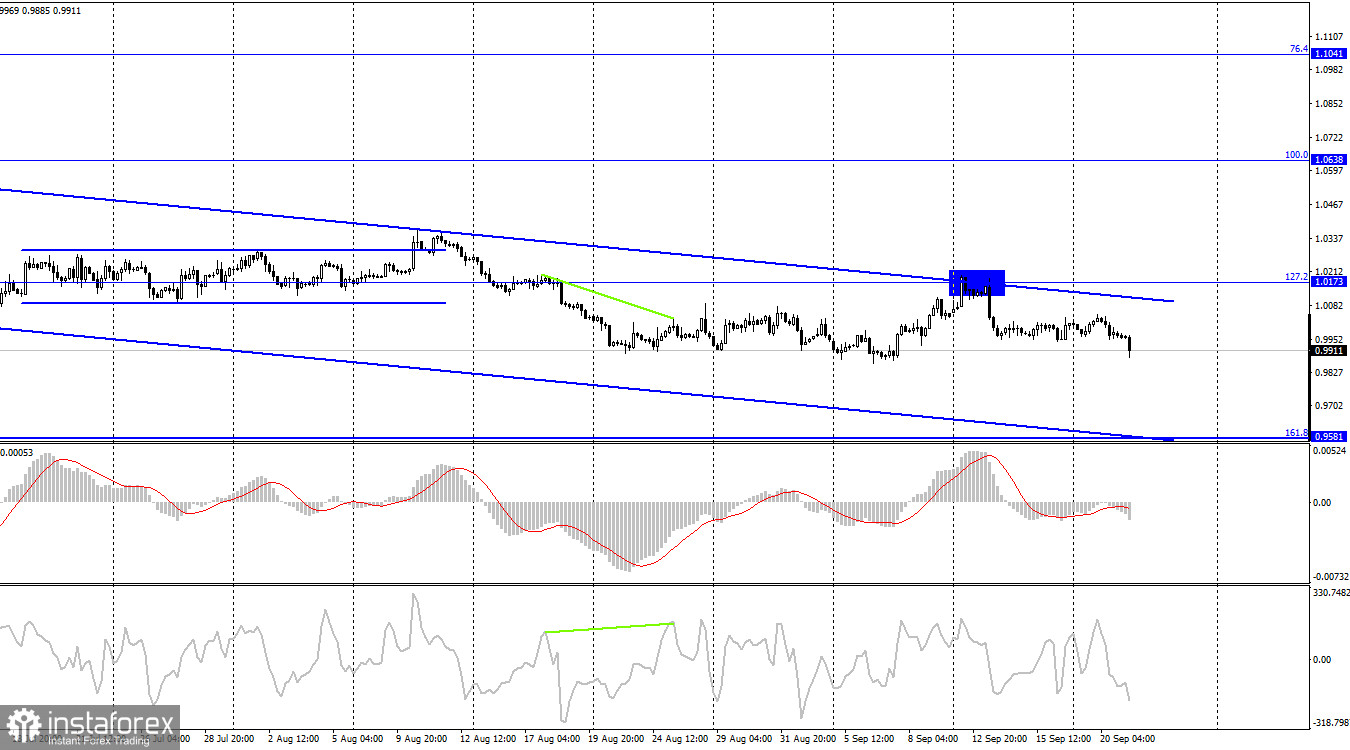This screenshot has height=750, width=1350.
Task: Click the 1.0467 price axis value
Action: [x=1329, y=204]
